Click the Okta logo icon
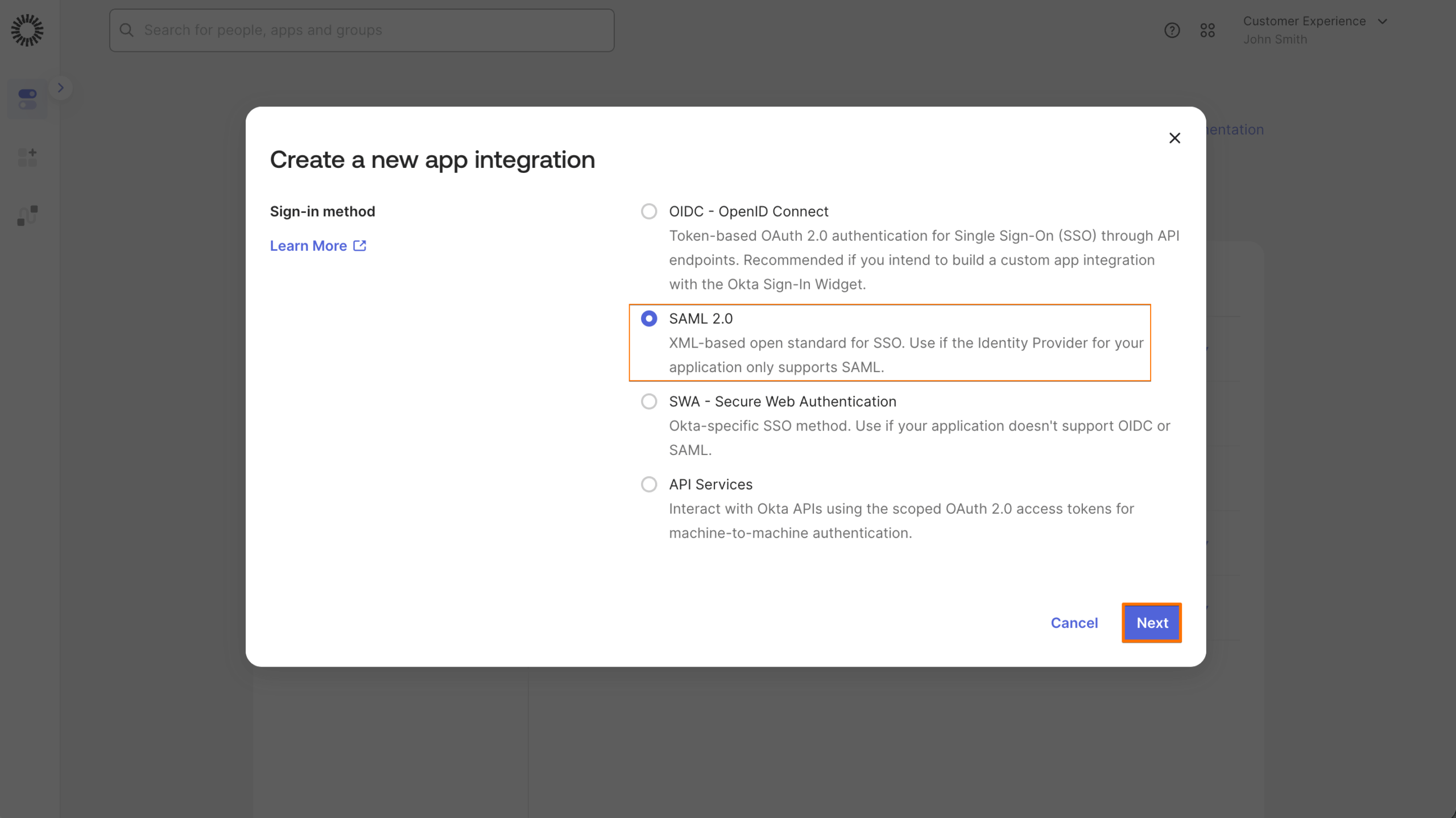1456x818 pixels. click(x=27, y=30)
